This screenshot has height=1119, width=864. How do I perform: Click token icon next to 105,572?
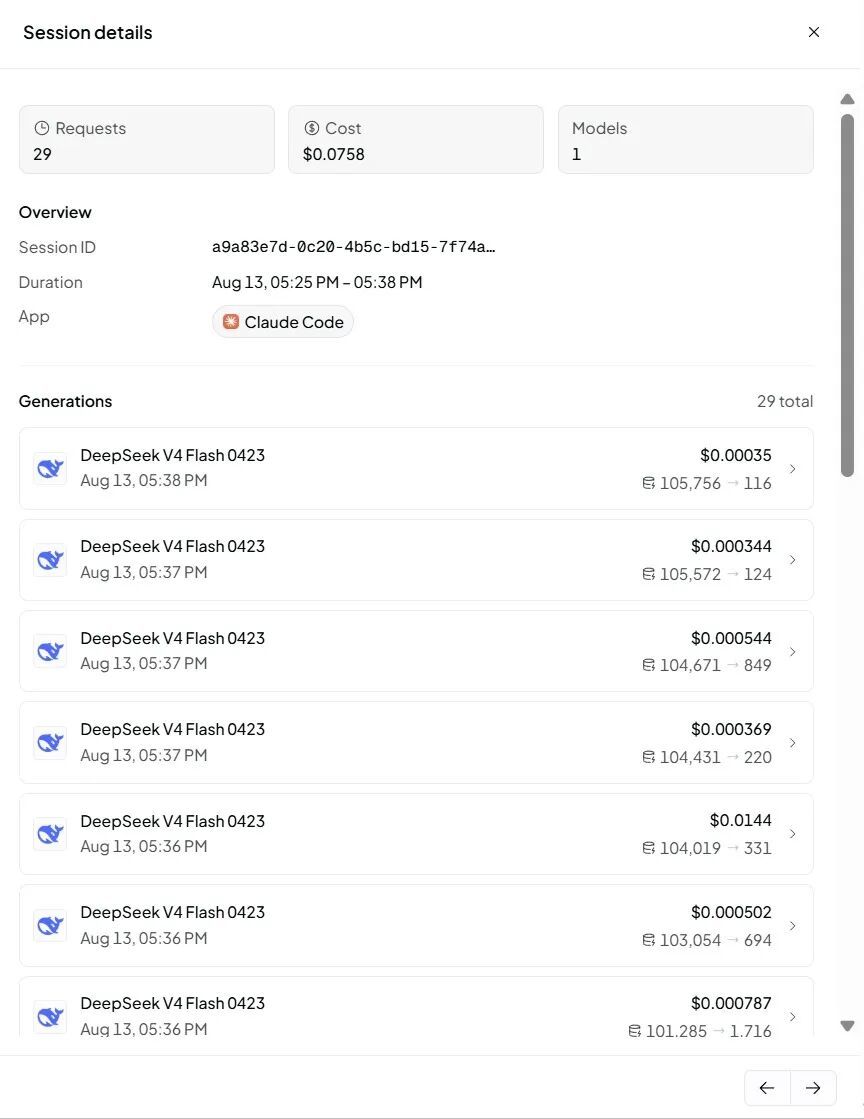tap(649, 574)
